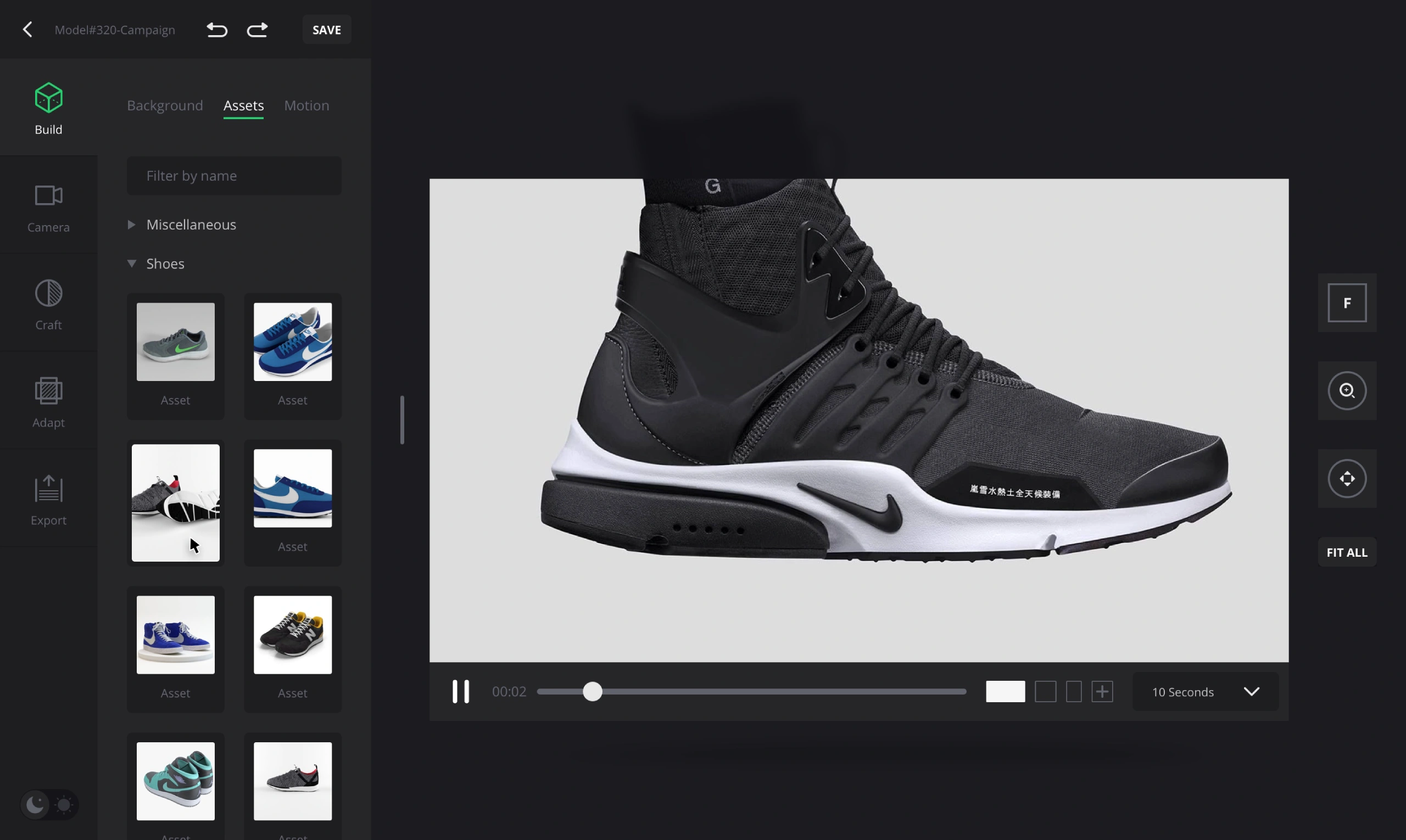Go back using the left chevron
The height and width of the screenshot is (840, 1406).
point(27,30)
